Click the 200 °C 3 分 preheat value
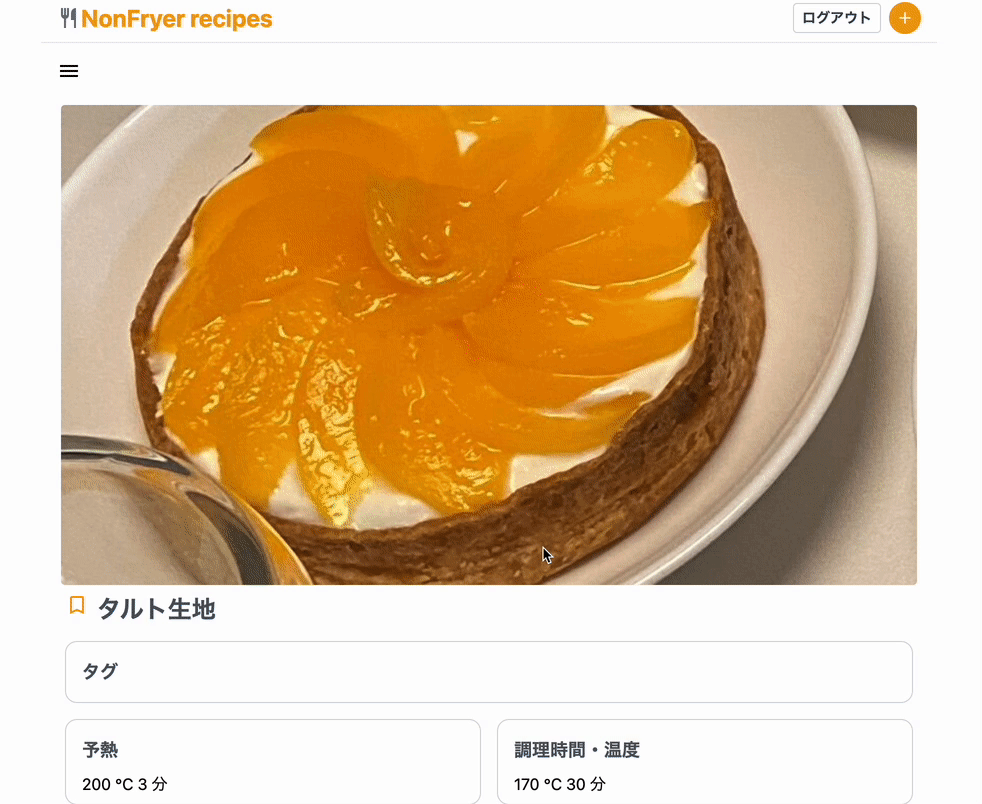This screenshot has width=982, height=804. [x=125, y=784]
